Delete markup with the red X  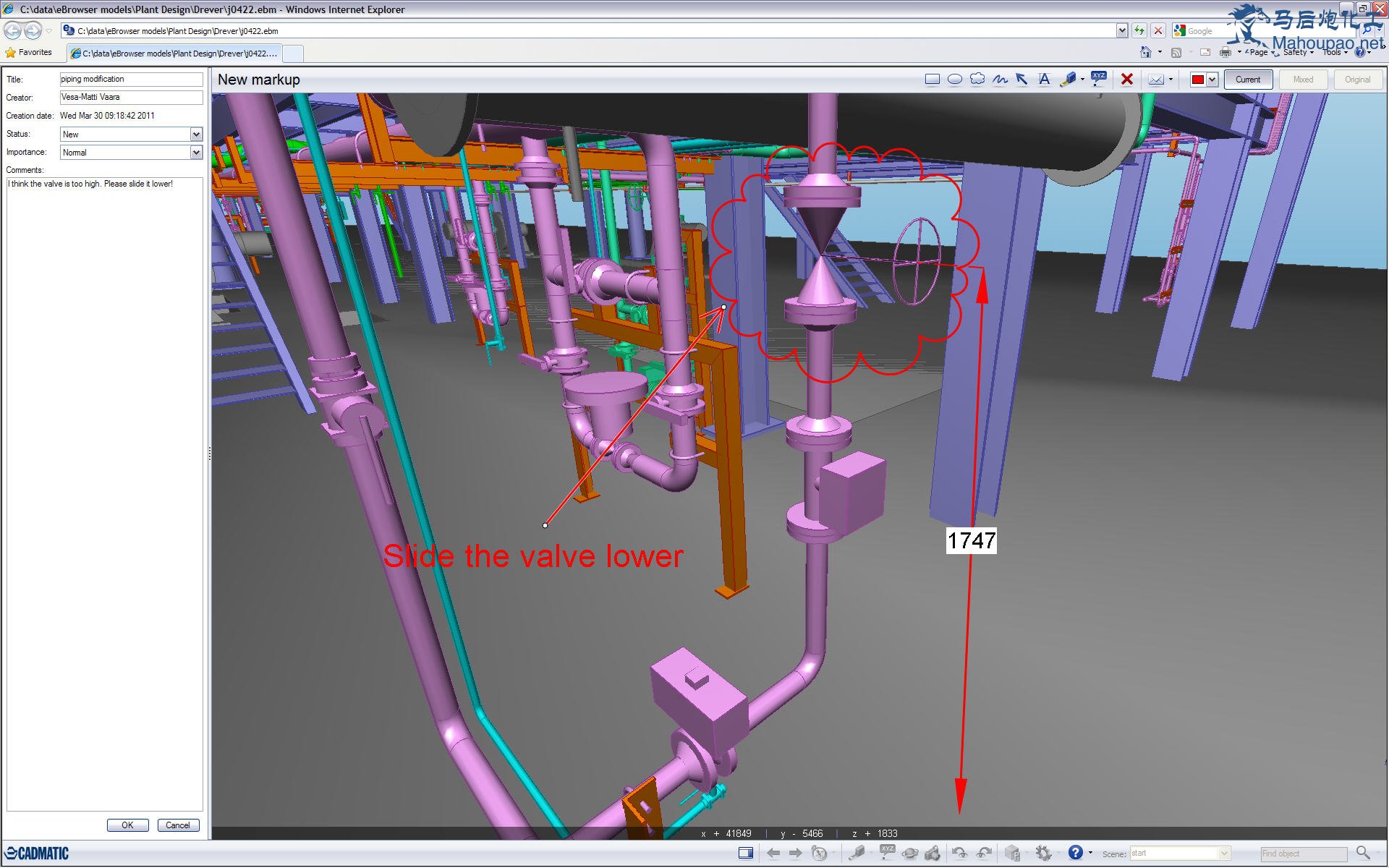1127,80
